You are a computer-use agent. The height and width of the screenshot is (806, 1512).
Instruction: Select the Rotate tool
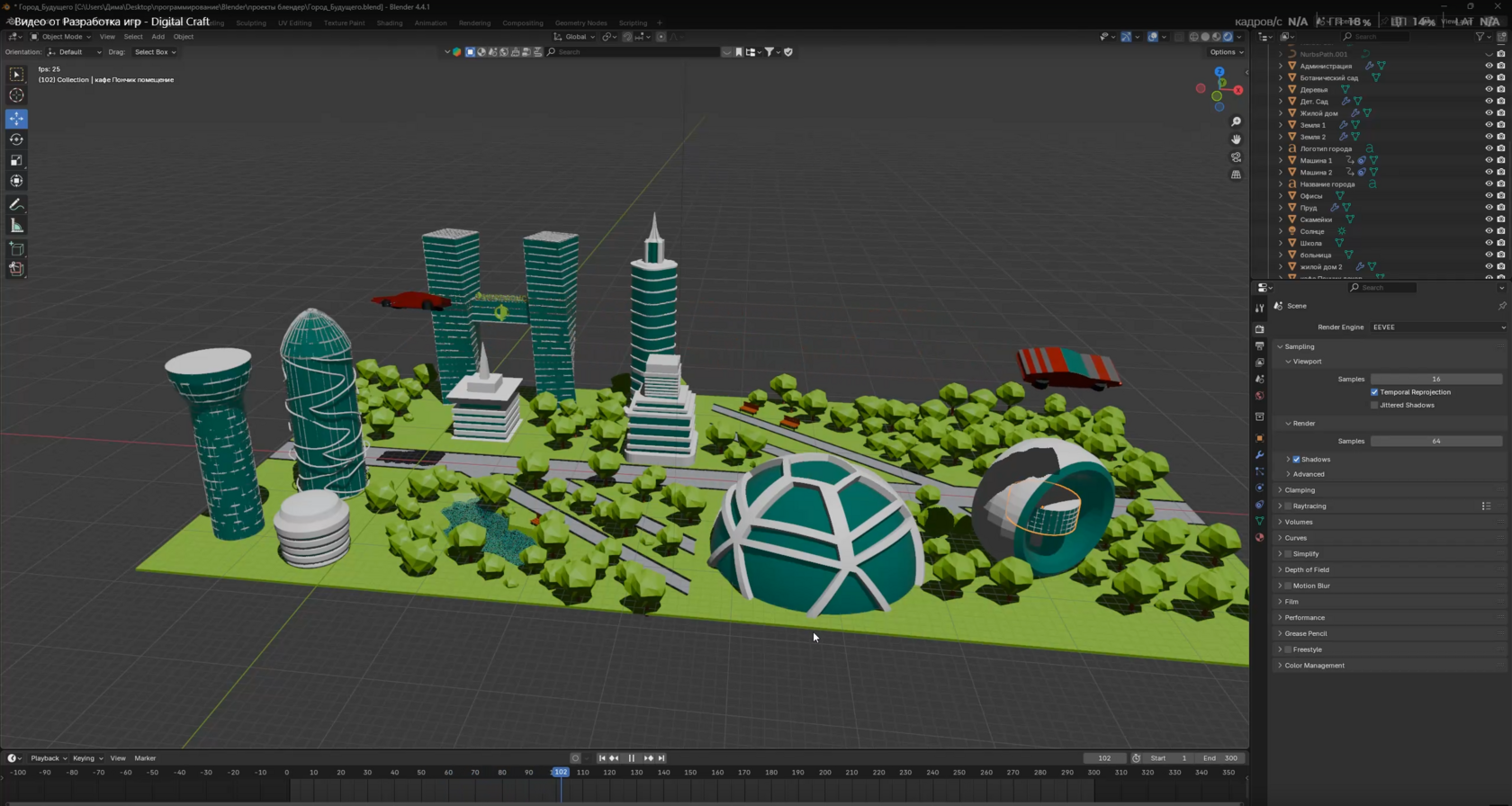click(16, 139)
